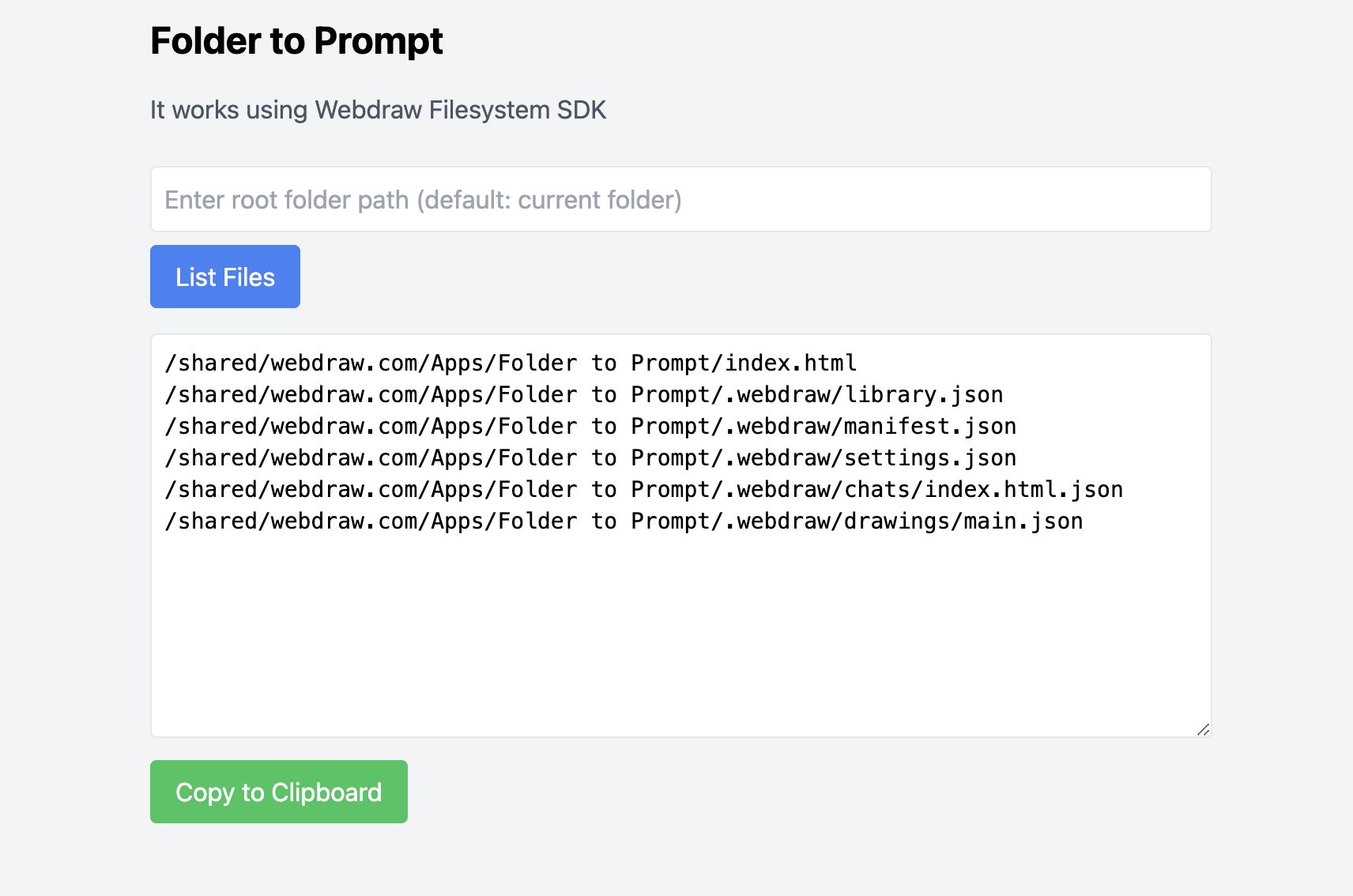This screenshot has height=896, width=1353.
Task: Select the chats index.html.json path line
Action: click(x=644, y=489)
